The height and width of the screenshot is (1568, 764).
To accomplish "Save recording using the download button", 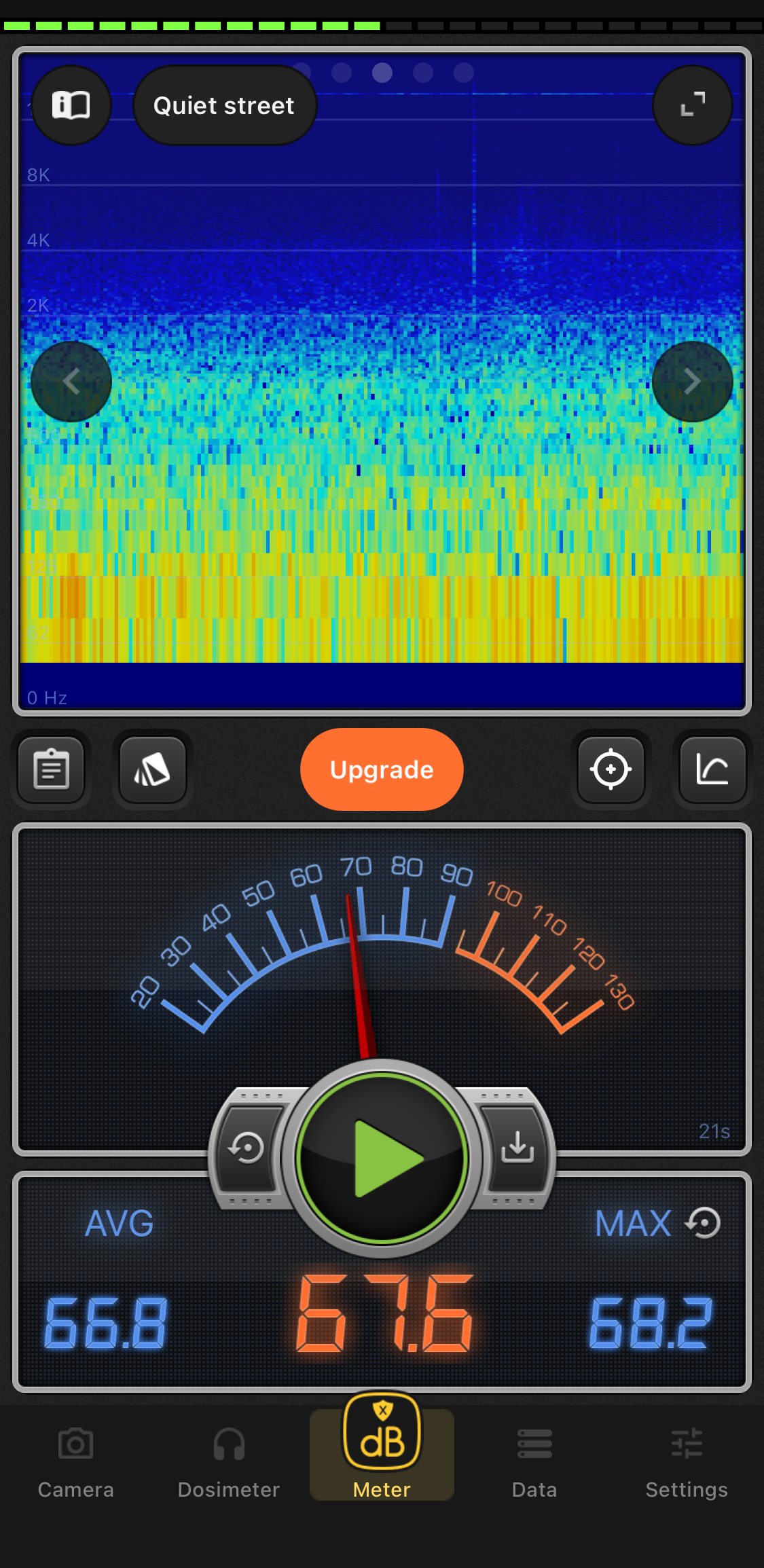I will [x=517, y=1148].
